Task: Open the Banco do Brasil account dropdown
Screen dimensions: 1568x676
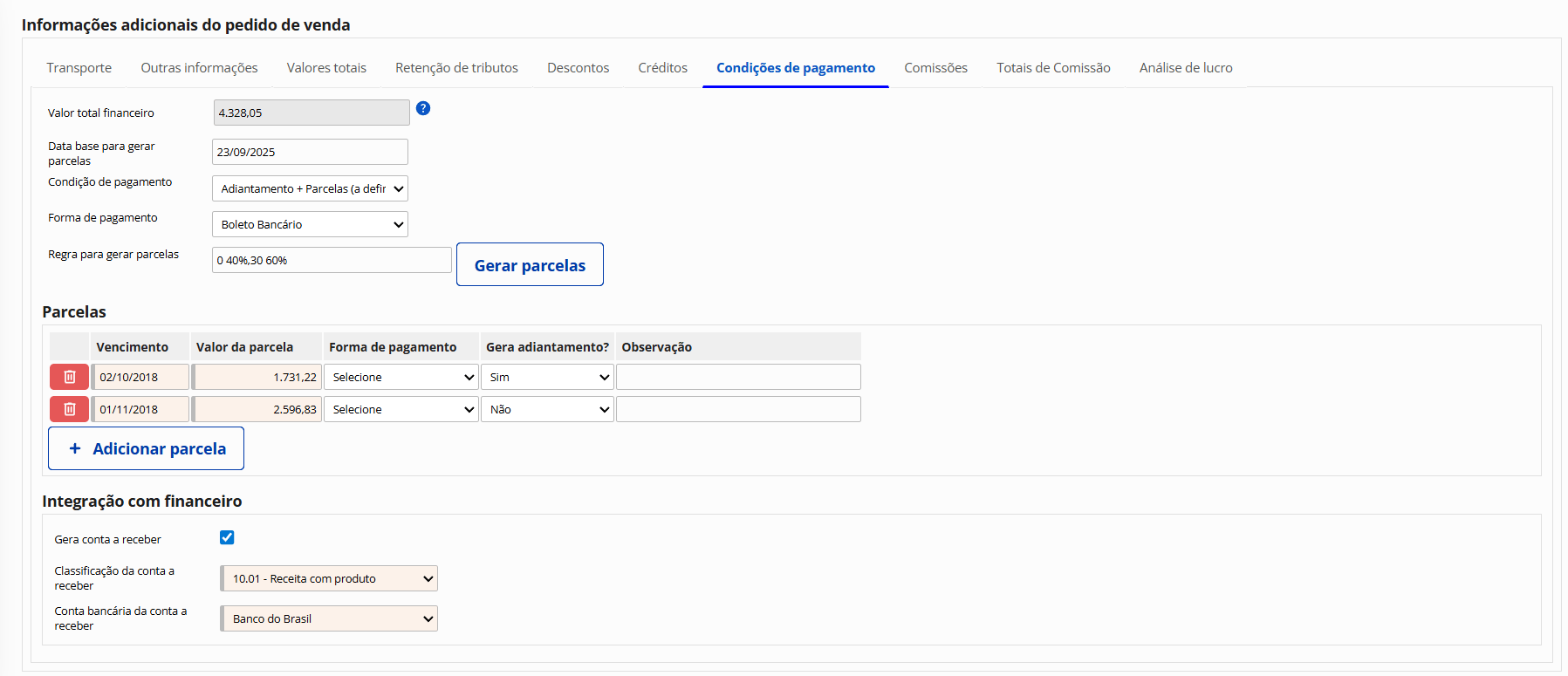Action: 330,618
